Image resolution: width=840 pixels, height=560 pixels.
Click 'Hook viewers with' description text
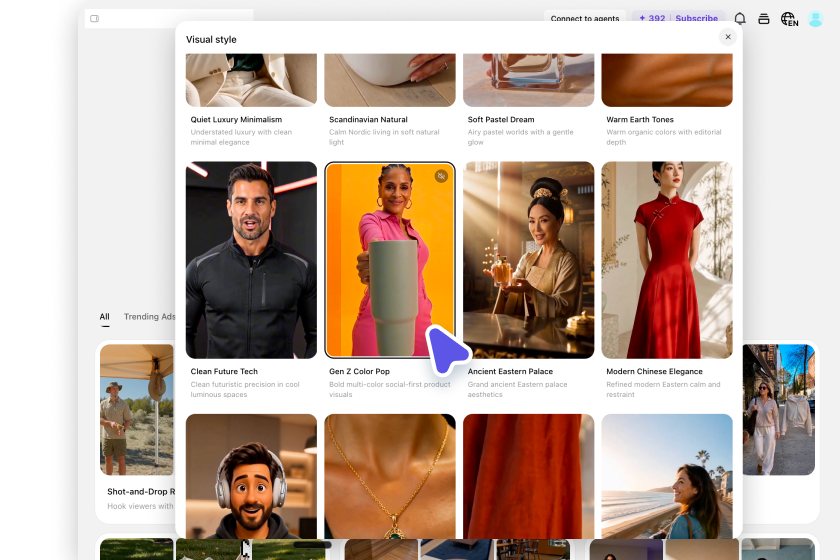click(x=140, y=506)
